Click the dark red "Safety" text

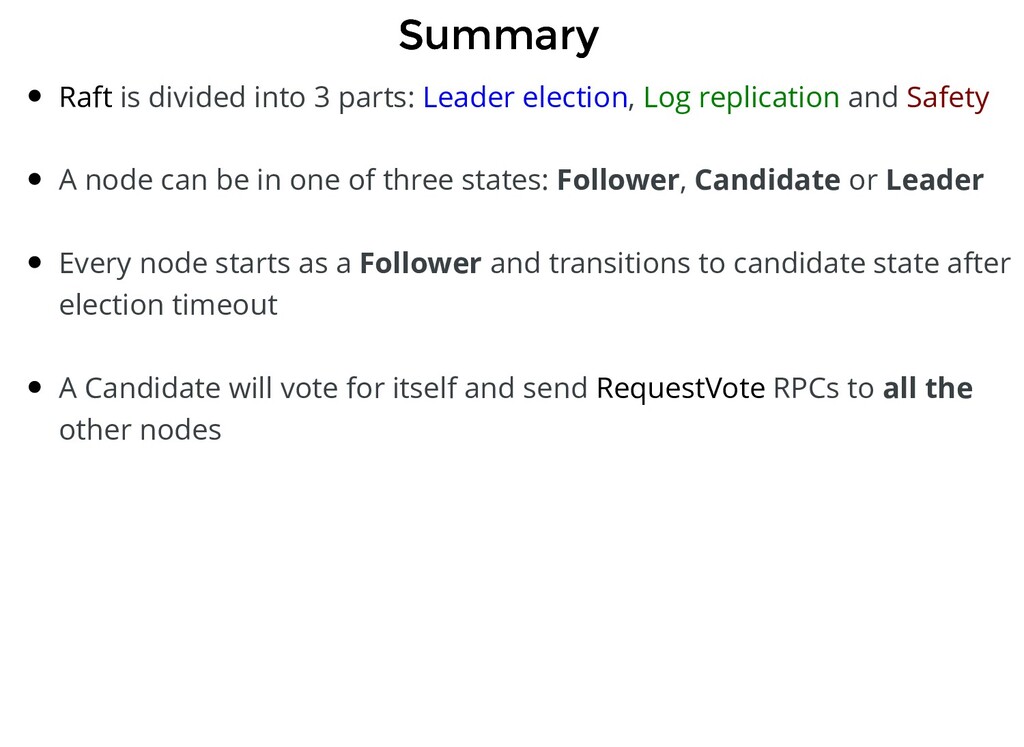pos(947,97)
